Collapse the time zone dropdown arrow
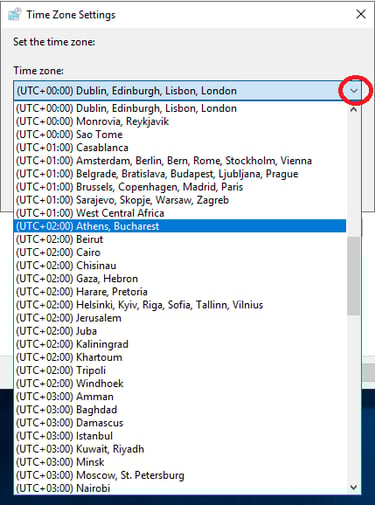Image resolution: width=375 pixels, height=505 pixels. click(x=354, y=91)
